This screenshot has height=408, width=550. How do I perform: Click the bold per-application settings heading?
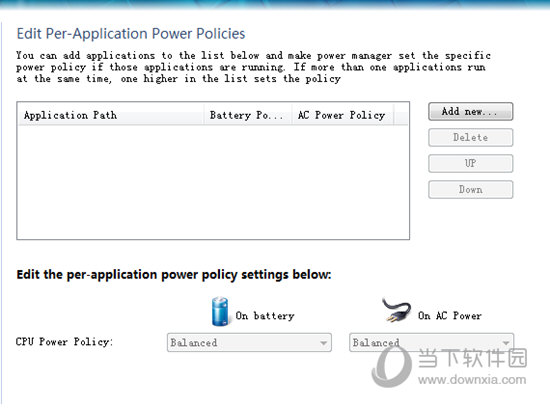[174, 274]
